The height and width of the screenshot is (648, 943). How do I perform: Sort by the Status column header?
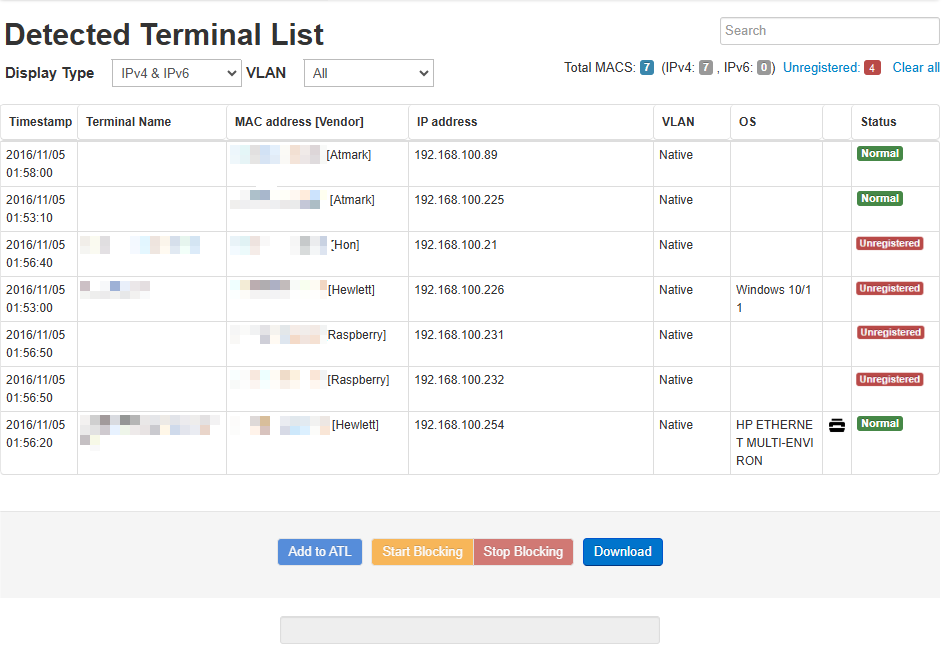coord(878,122)
